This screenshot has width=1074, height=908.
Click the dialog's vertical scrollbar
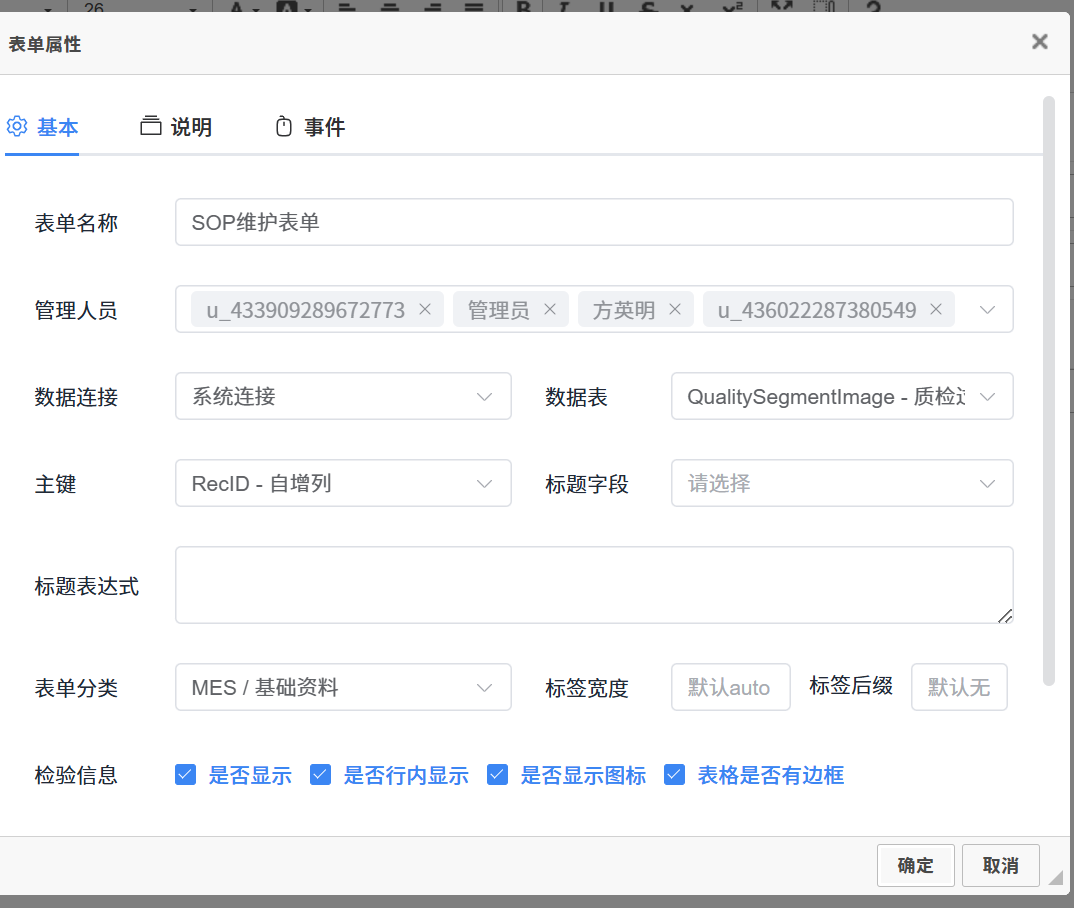(1048, 390)
